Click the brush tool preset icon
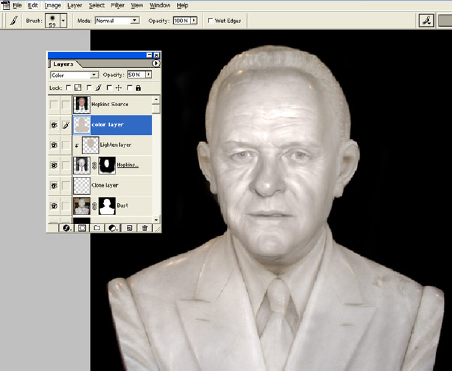The image size is (453, 371). [14, 21]
